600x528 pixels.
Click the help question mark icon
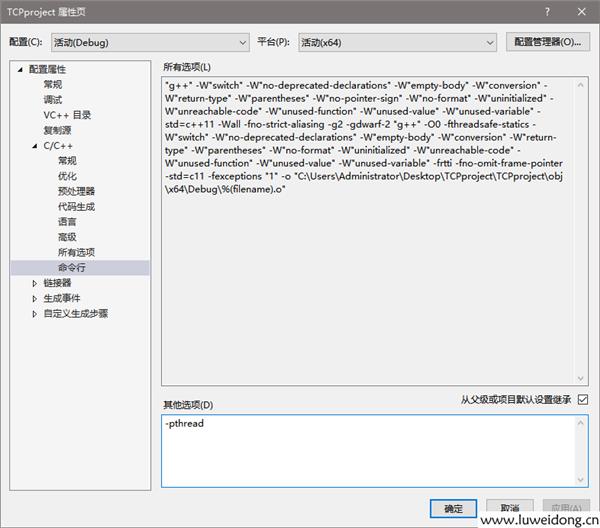tap(547, 10)
